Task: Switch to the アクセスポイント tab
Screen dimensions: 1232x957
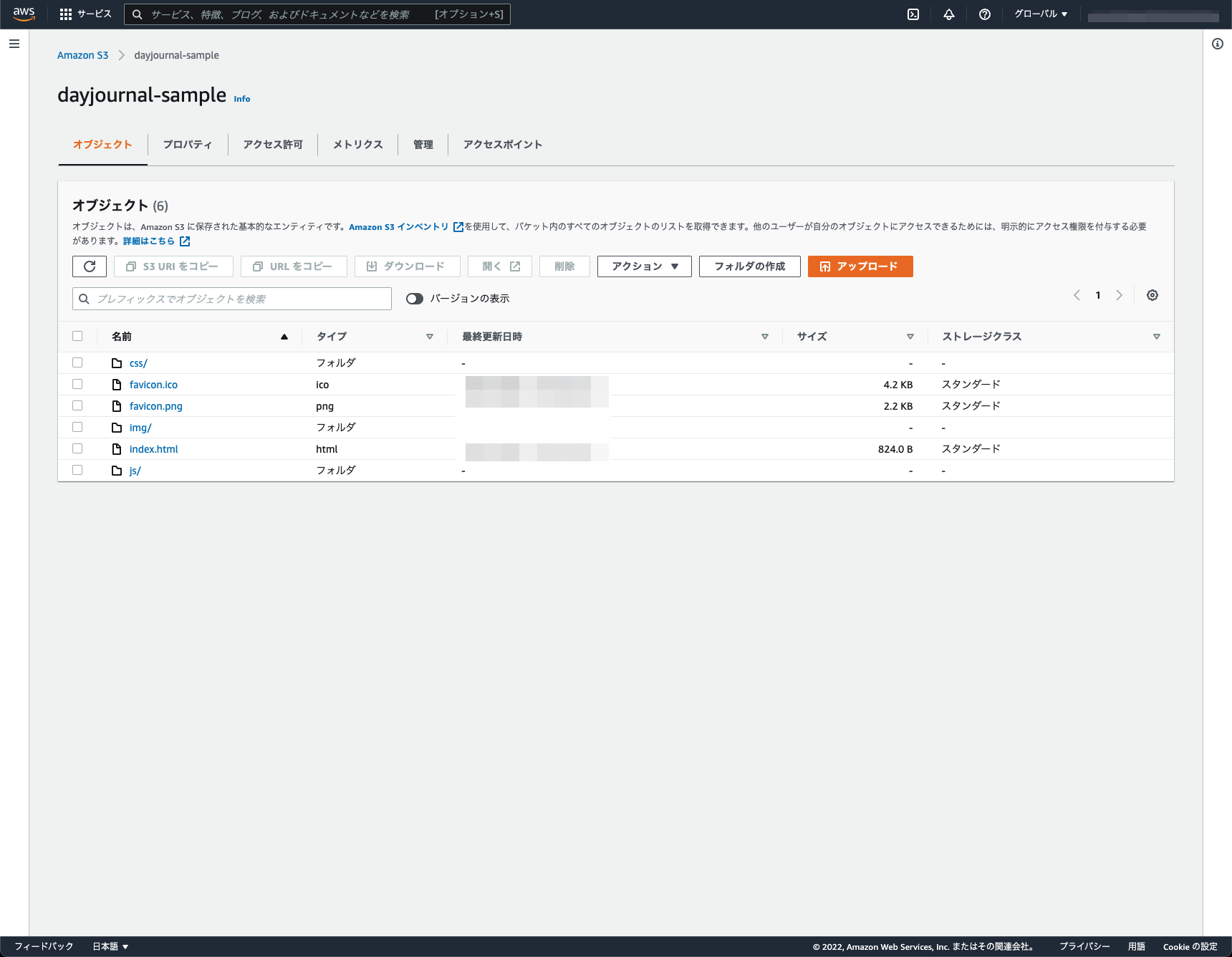Action: point(503,145)
